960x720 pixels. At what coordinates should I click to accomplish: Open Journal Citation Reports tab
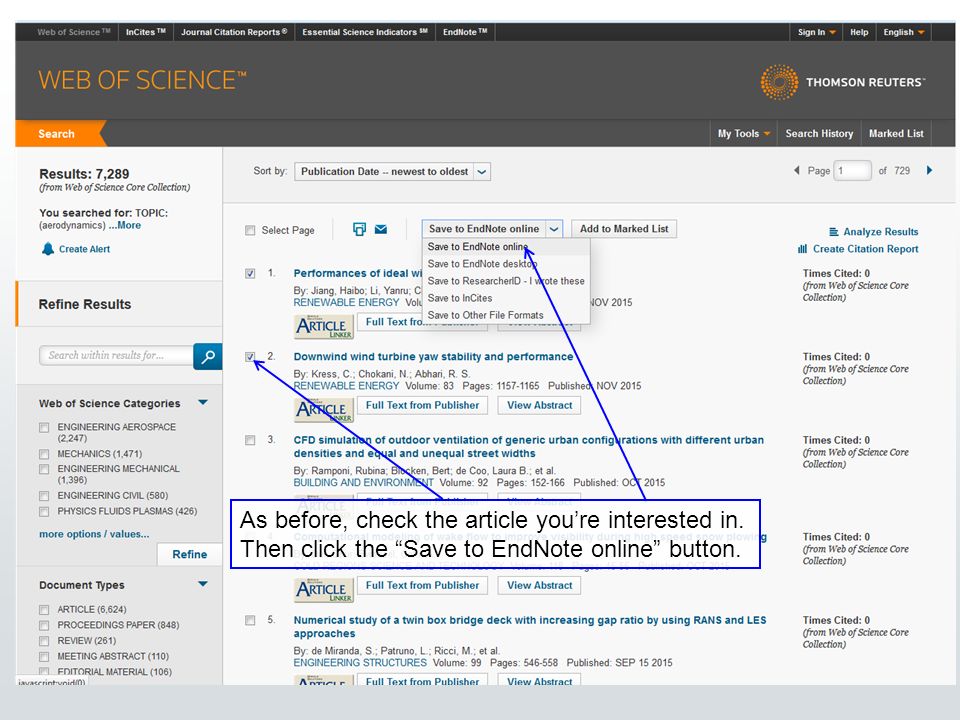coord(234,32)
